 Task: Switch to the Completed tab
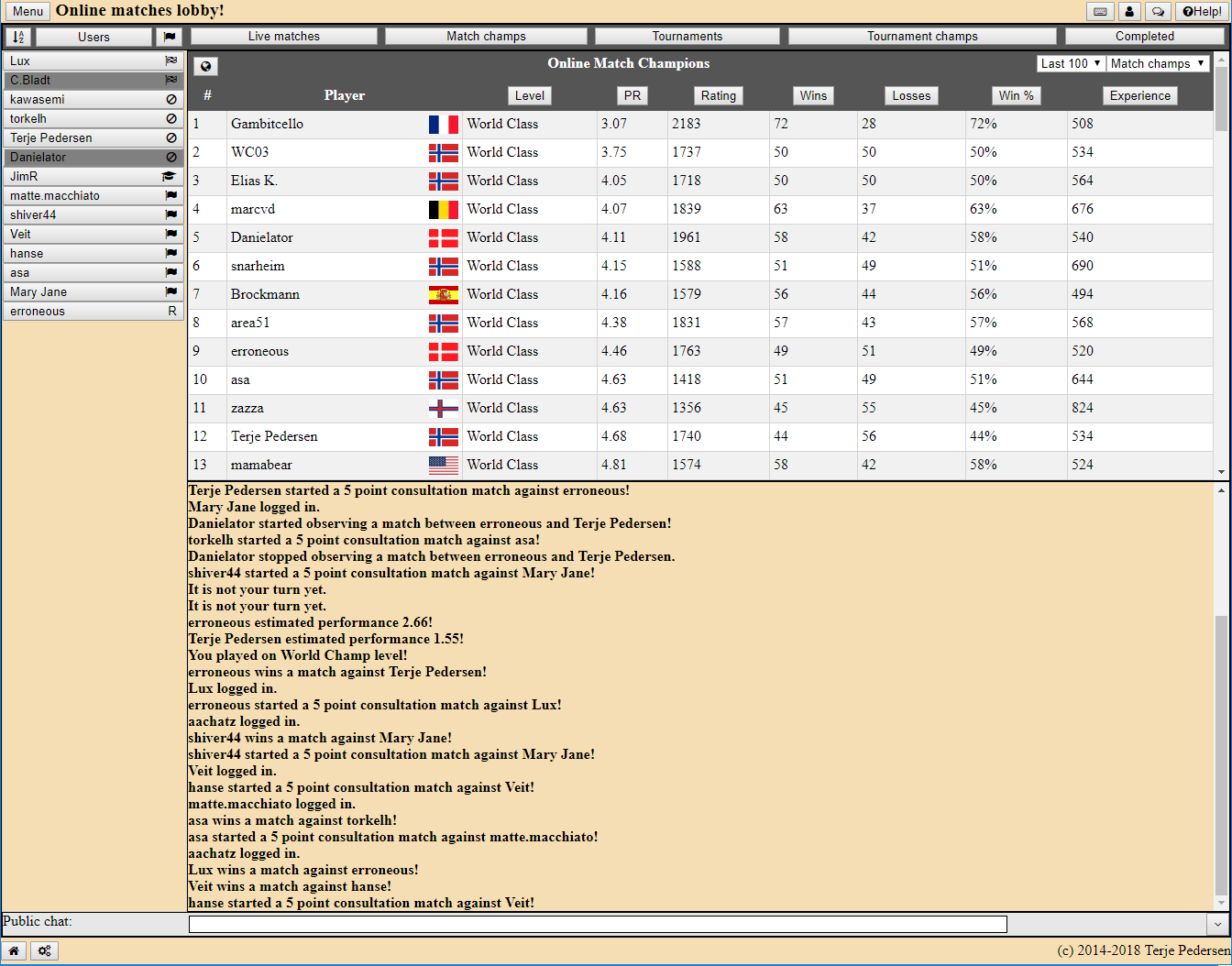(1144, 37)
